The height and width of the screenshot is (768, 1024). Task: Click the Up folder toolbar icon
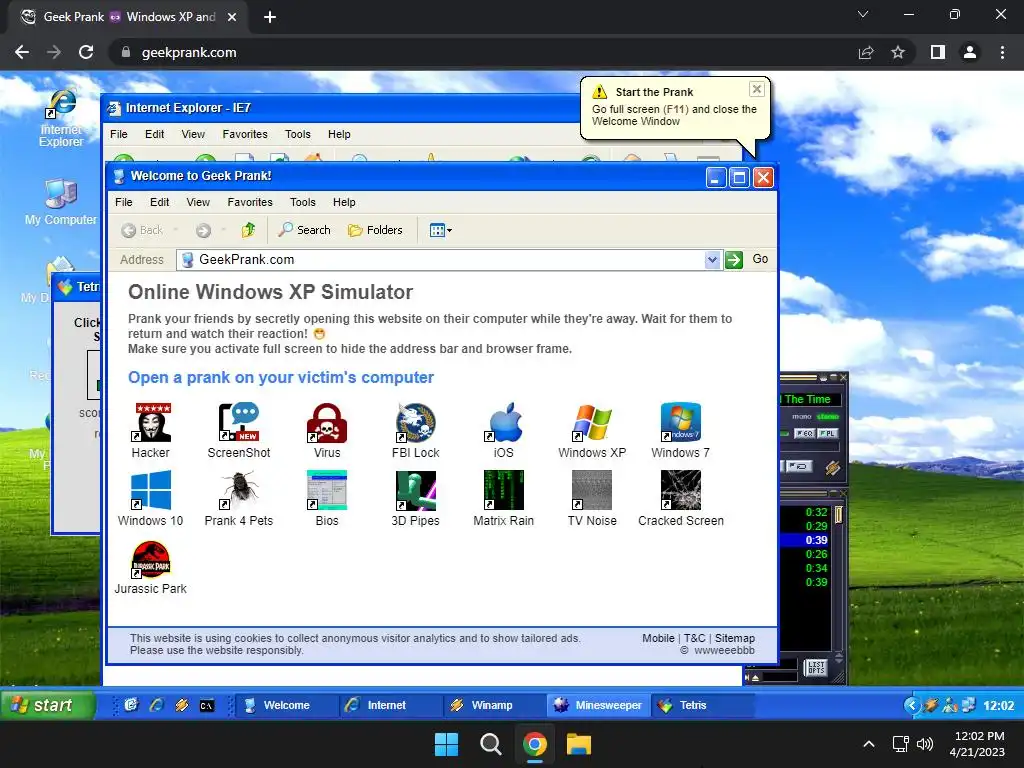click(248, 230)
